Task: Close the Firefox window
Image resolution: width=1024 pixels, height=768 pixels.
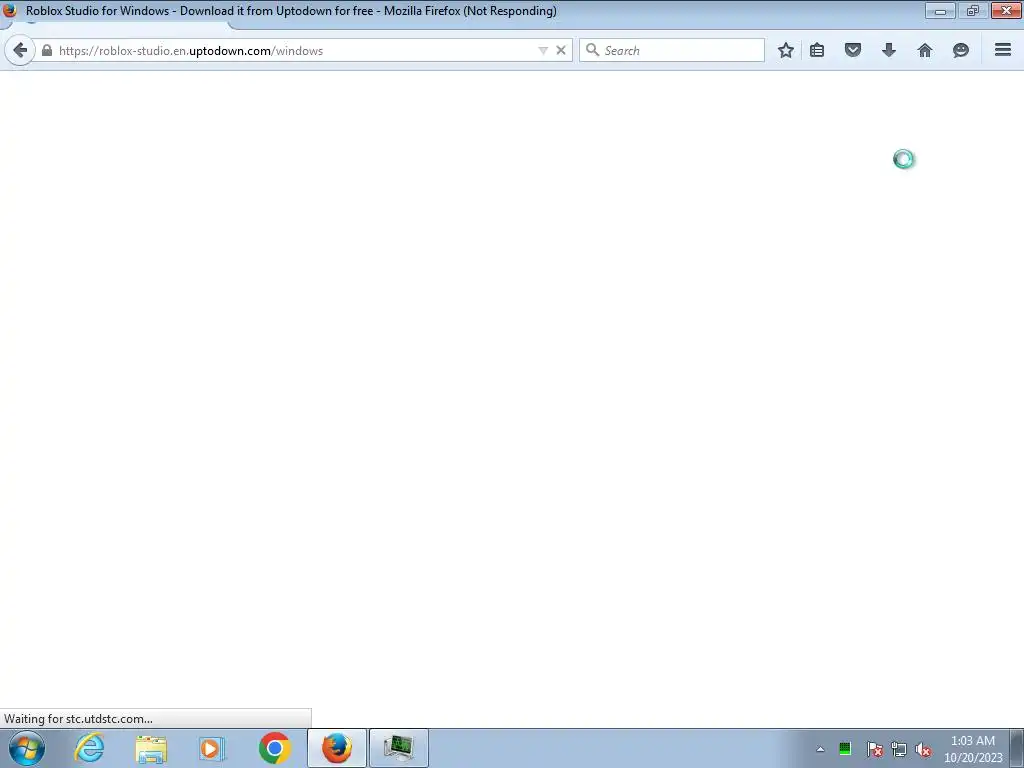Action: coord(1006,10)
